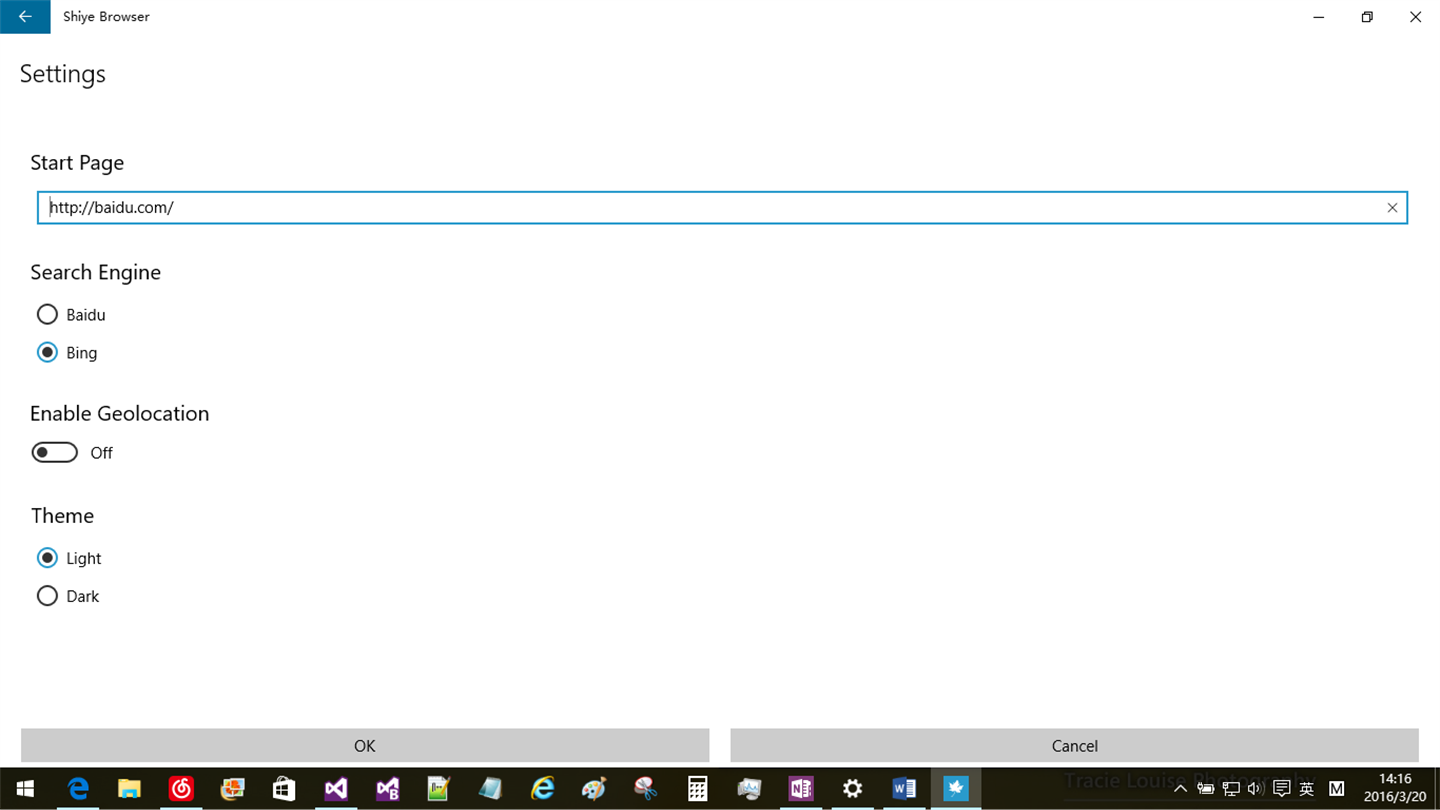
Task: Open the clock showing 14:16
Action: point(1395,788)
